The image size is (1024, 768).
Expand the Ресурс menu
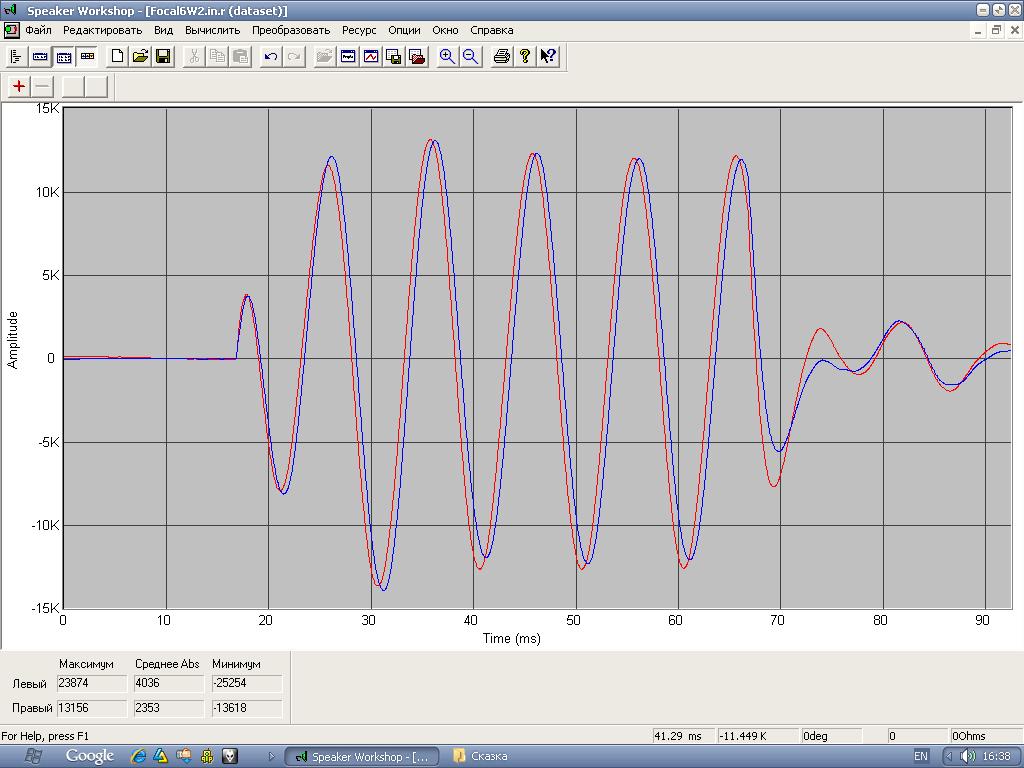(x=359, y=30)
